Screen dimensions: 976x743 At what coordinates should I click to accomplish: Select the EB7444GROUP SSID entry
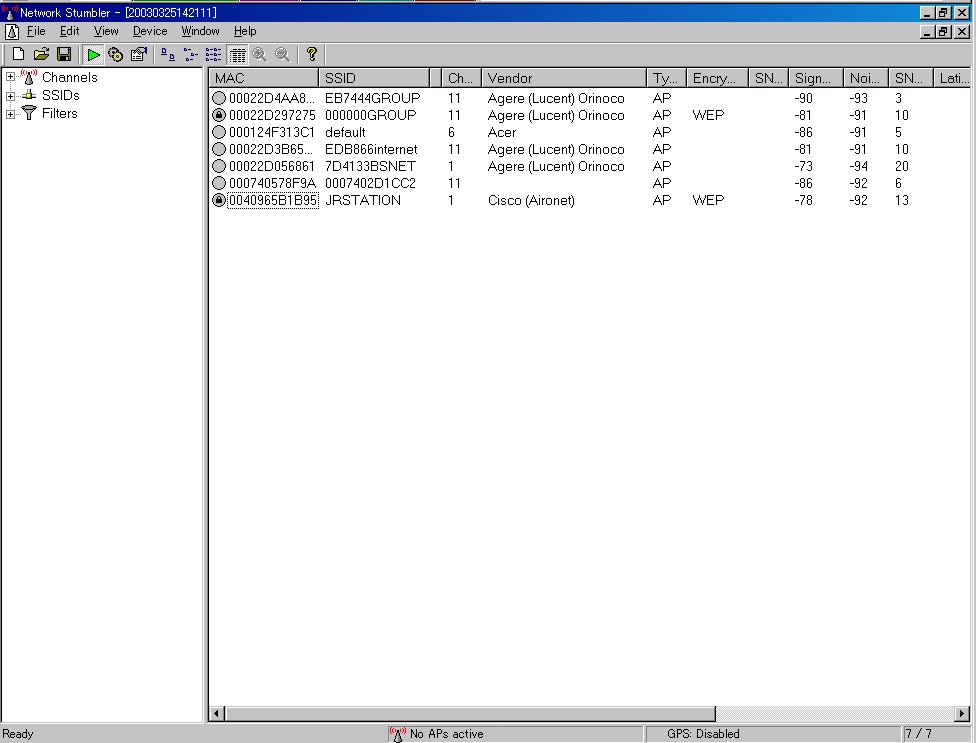coord(372,98)
